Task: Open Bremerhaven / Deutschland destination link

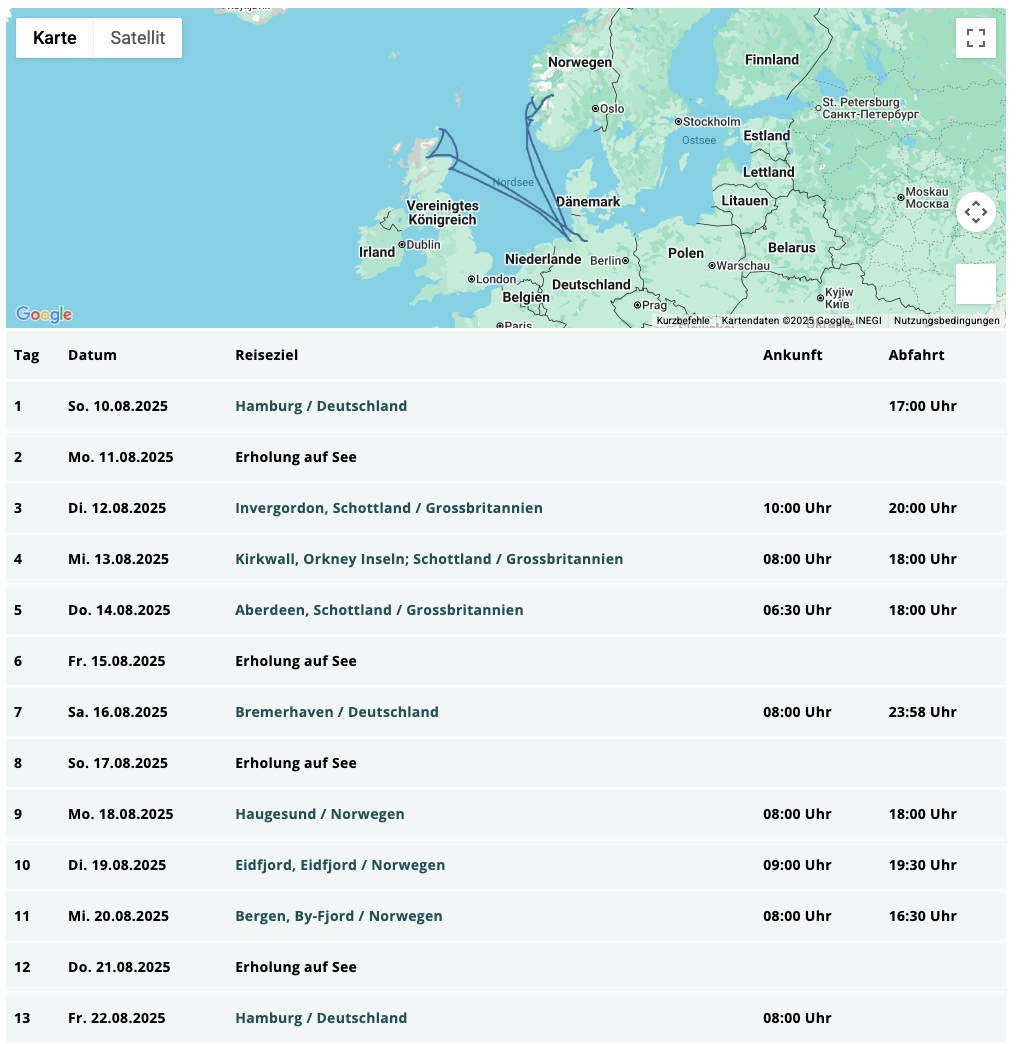Action: 337,712
